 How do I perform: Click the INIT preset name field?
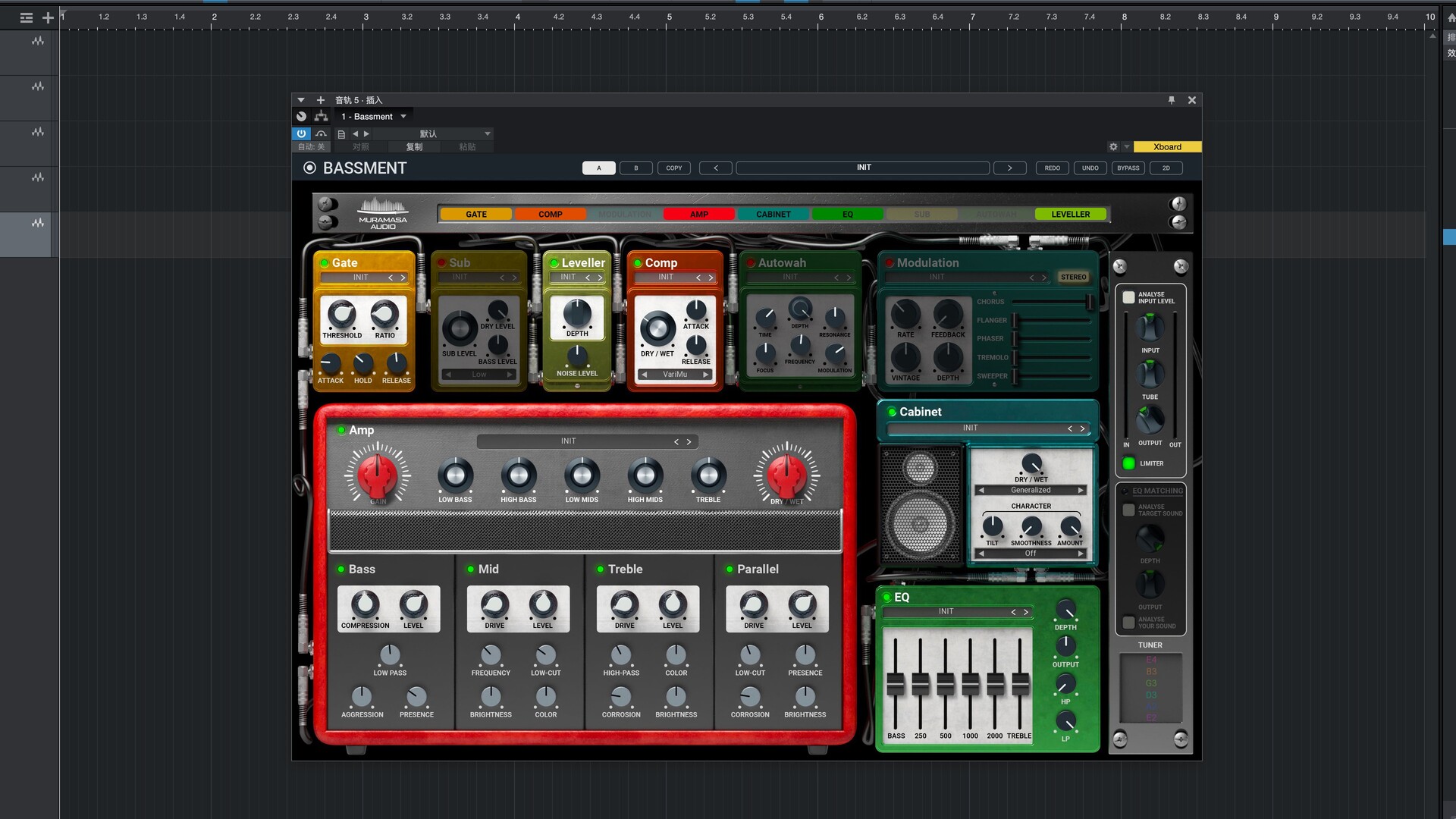(863, 167)
